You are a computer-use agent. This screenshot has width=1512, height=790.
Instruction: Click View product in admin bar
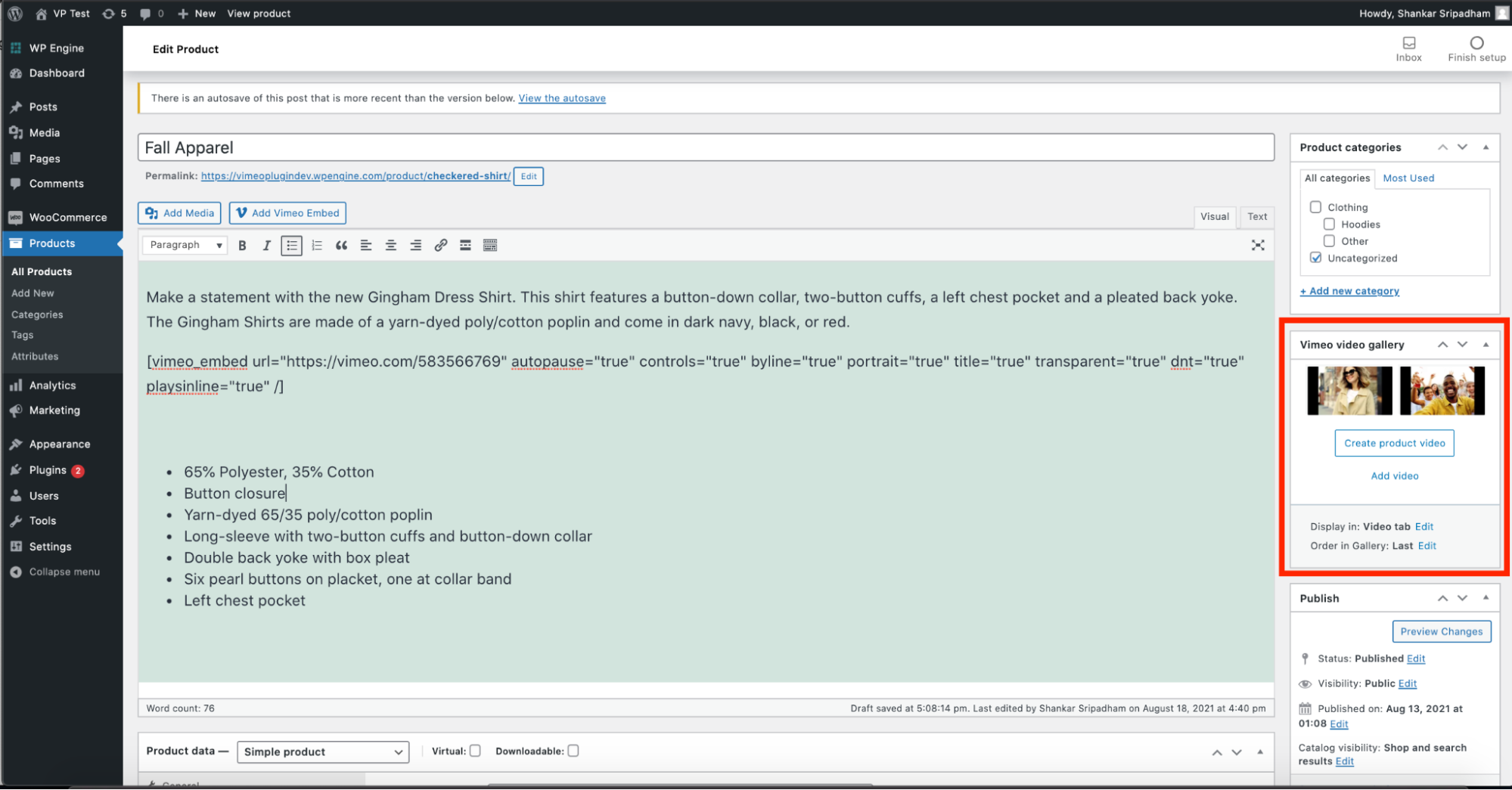tap(259, 13)
